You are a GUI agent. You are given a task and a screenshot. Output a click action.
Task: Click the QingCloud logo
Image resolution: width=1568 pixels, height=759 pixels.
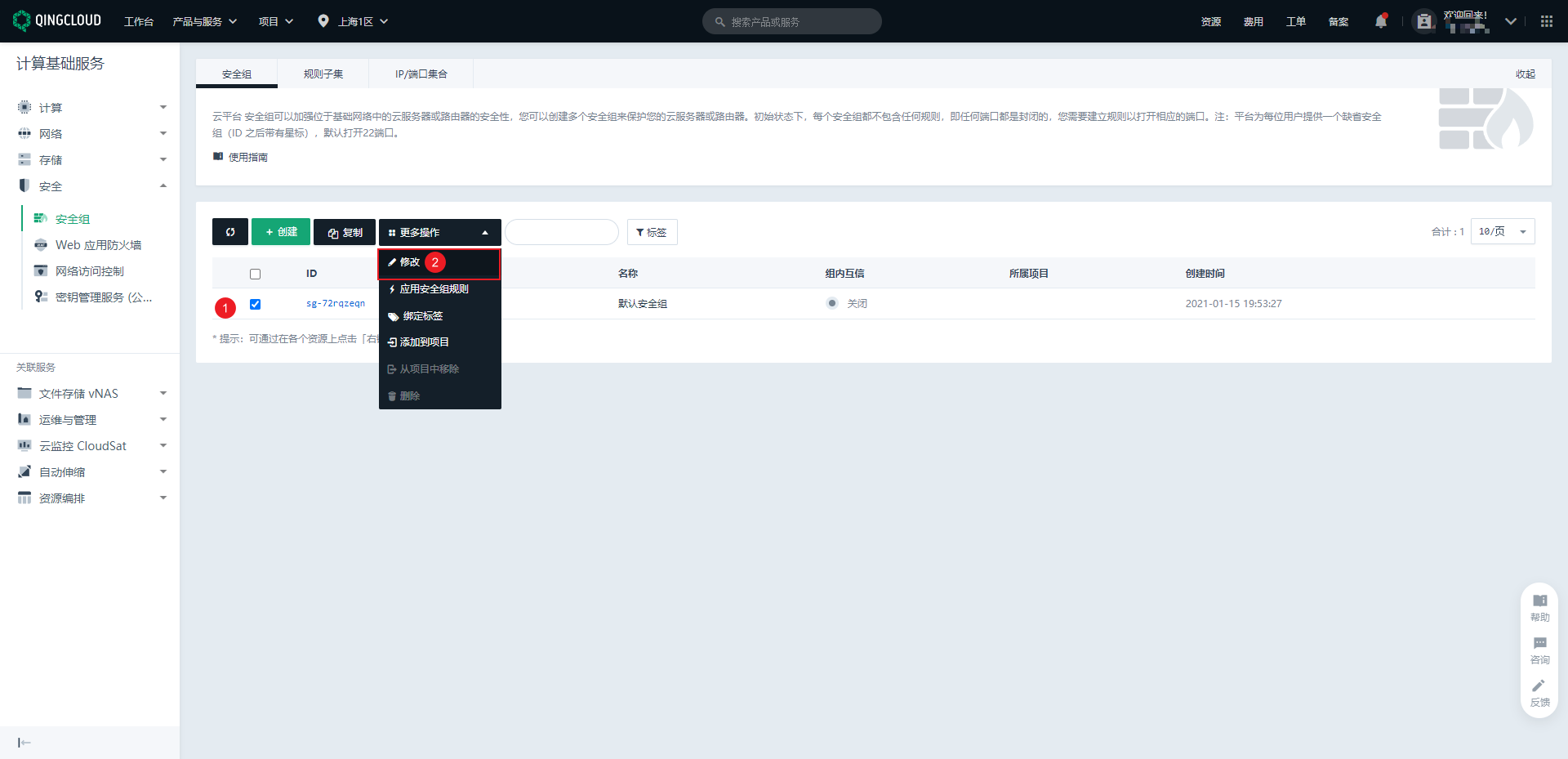(57, 20)
